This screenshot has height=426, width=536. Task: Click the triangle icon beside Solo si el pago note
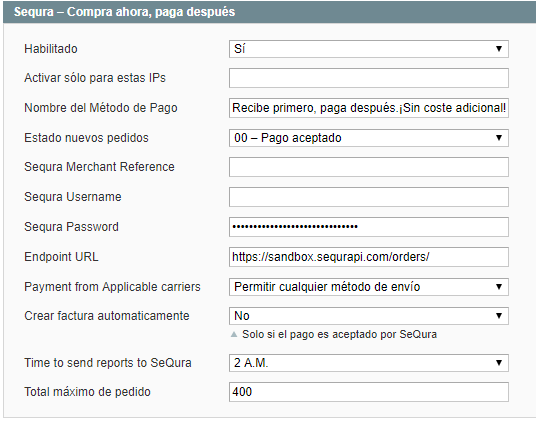234,334
